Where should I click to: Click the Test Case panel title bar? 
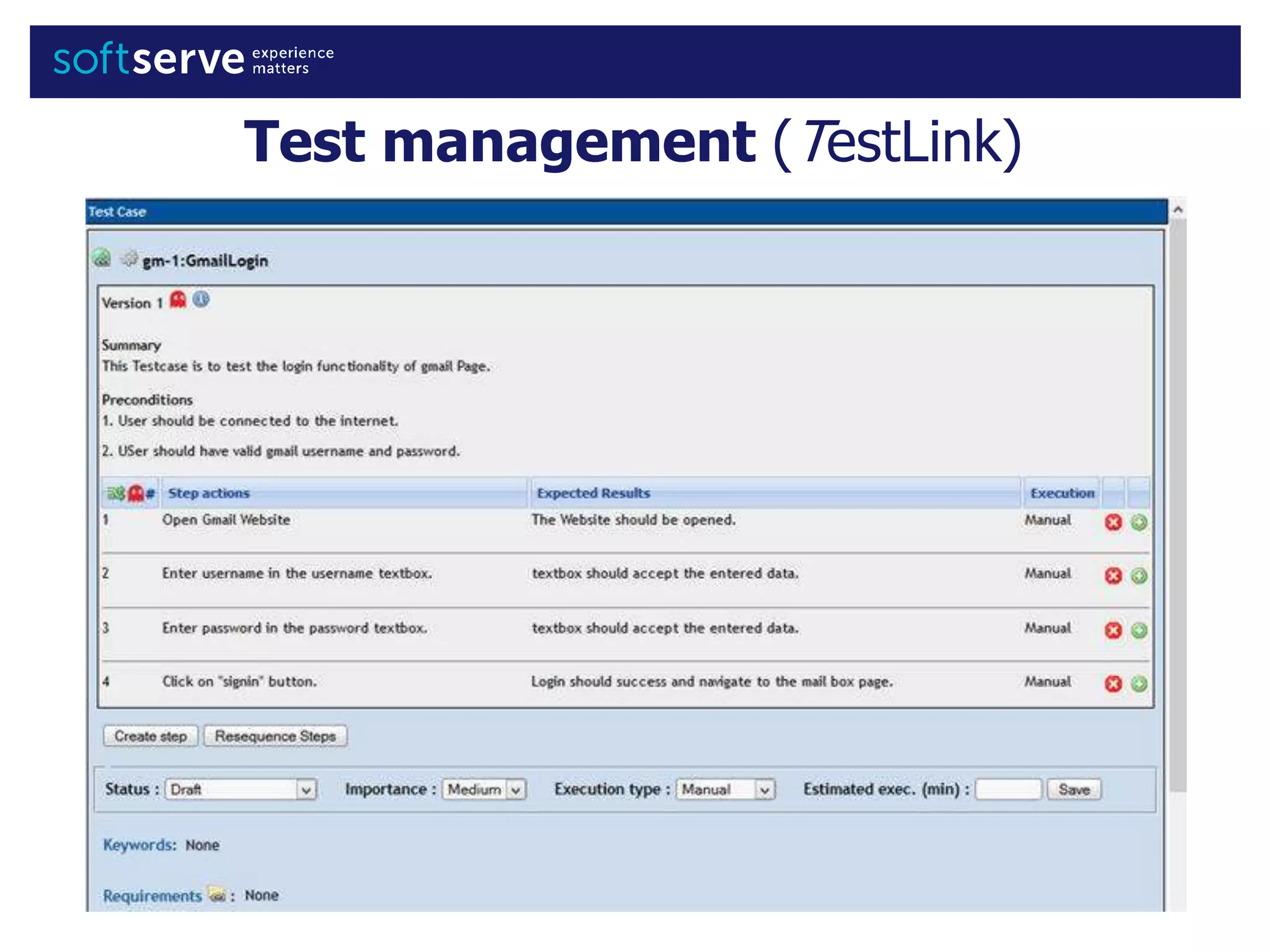pyautogui.click(x=626, y=211)
